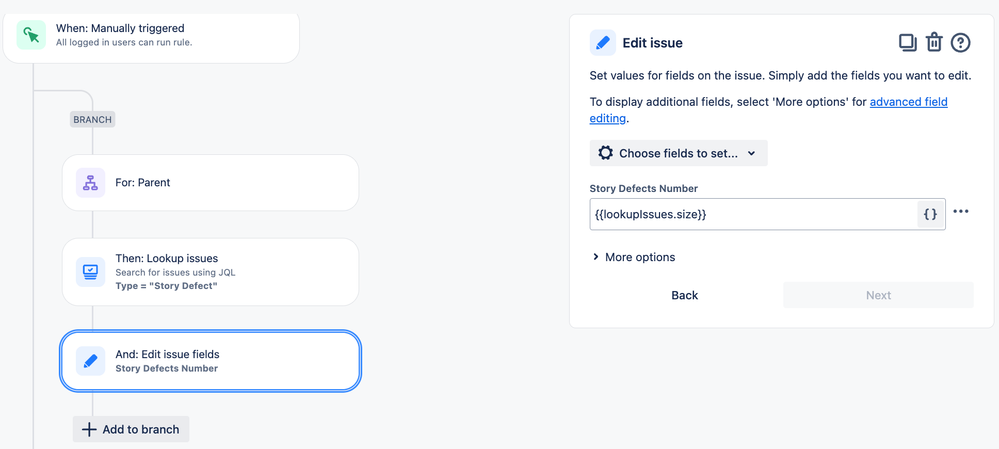Click the purple branch icon for Parent
Image resolution: width=999 pixels, height=449 pixels.
pyautogui.click(x=90, y=183)
